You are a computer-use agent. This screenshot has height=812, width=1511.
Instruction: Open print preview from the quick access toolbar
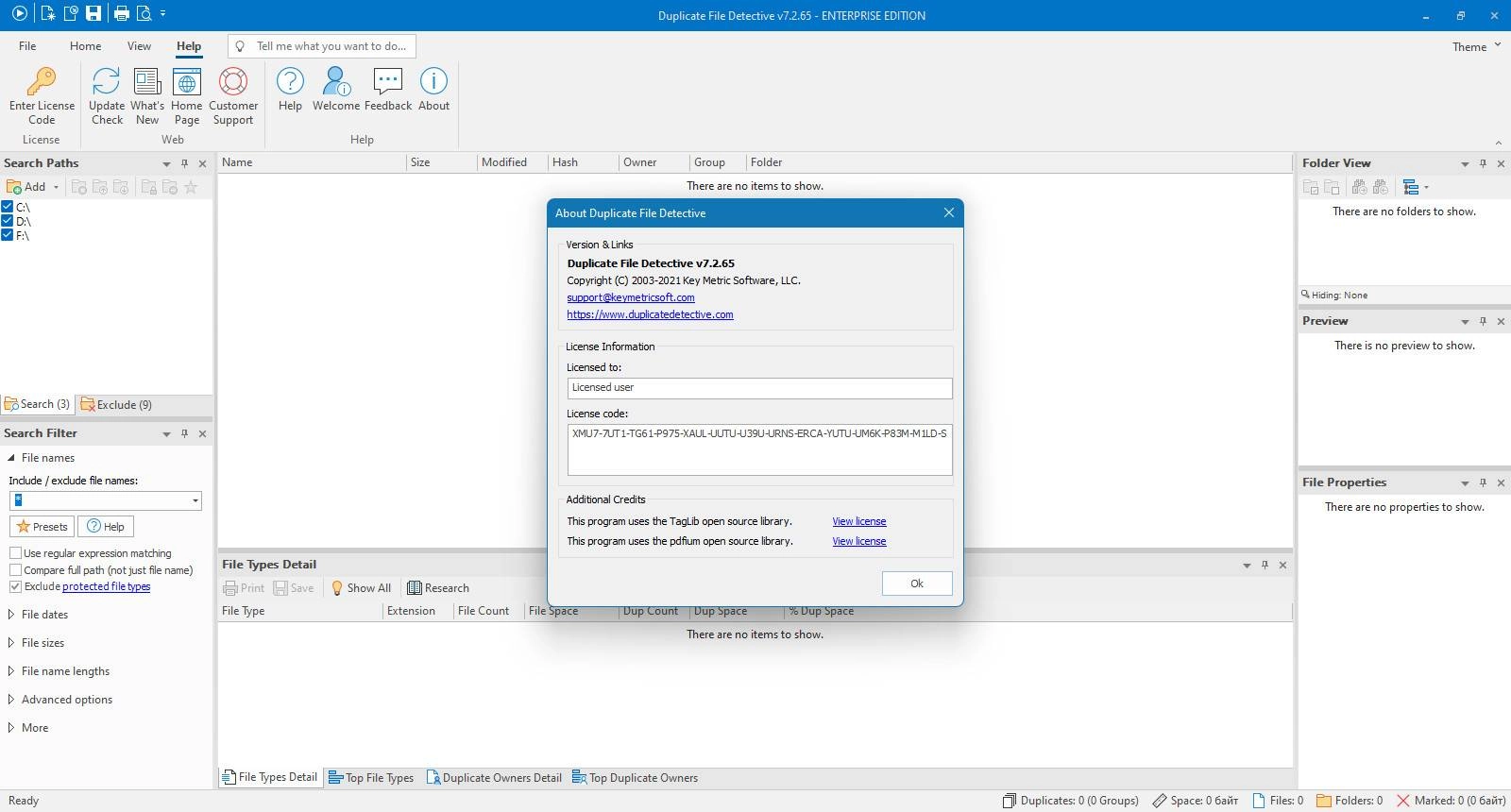(x=144, y=13)
